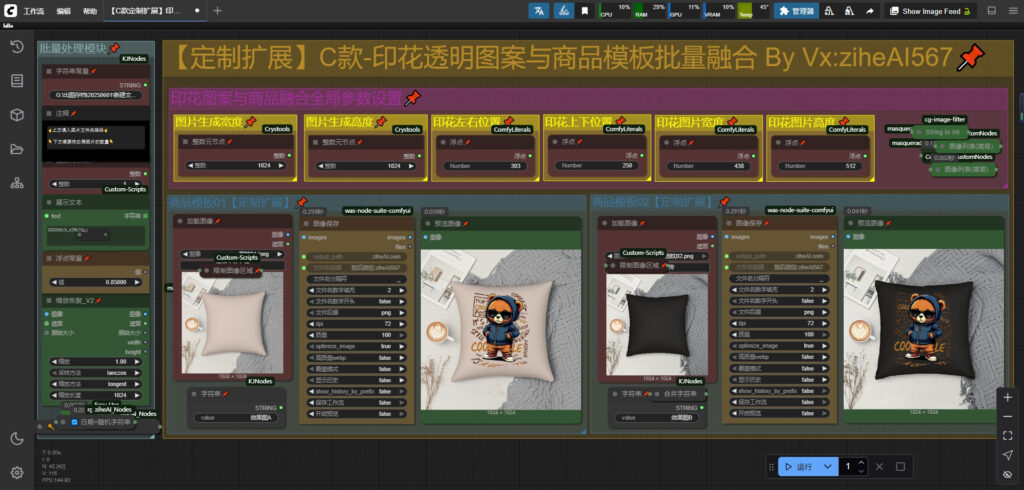Zoom out with the minus canvas button

1007,416
